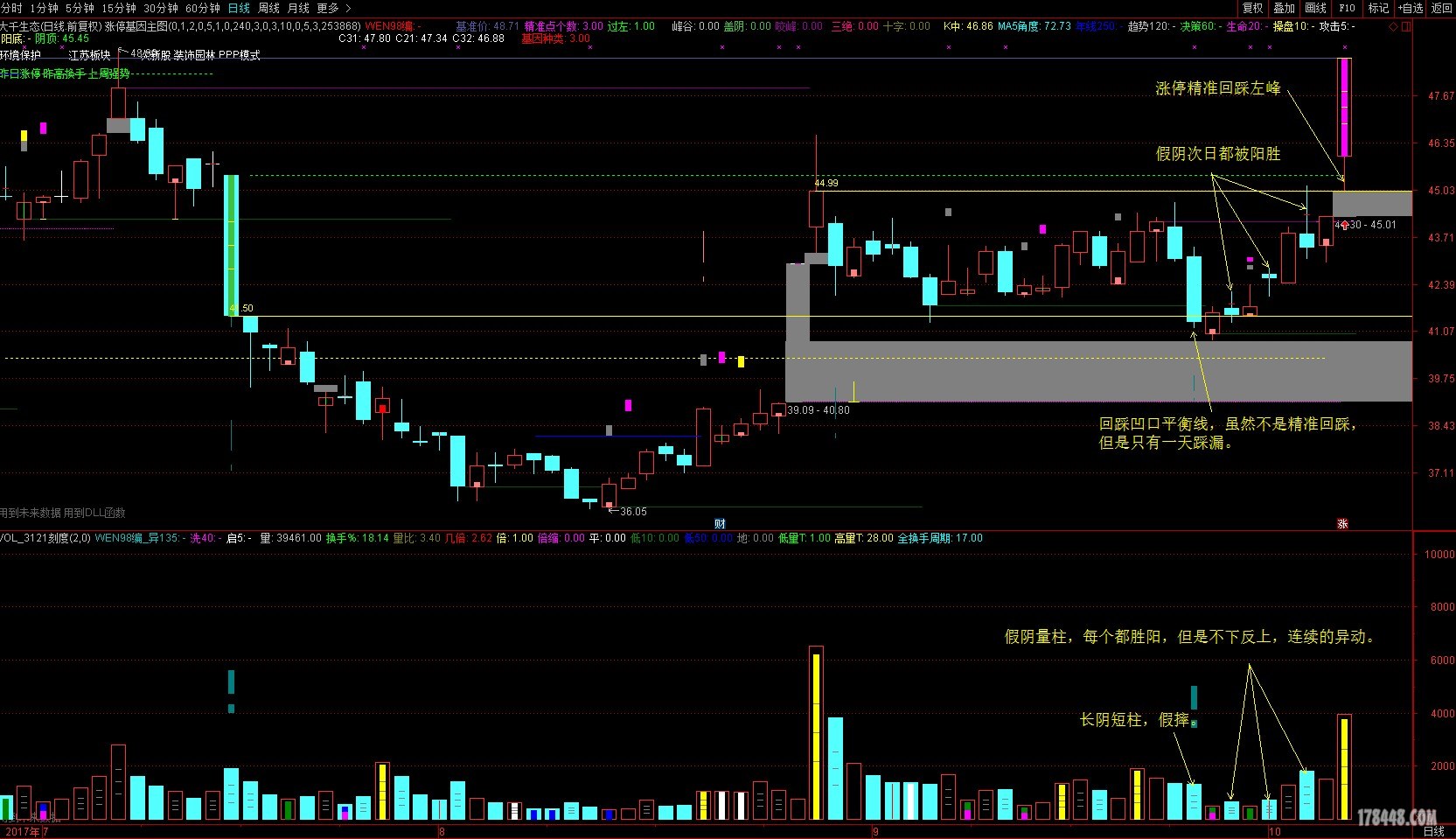Click the 基准价: 48.71 value
Screen dimensions: 1456x839
(x=487, y=26)
